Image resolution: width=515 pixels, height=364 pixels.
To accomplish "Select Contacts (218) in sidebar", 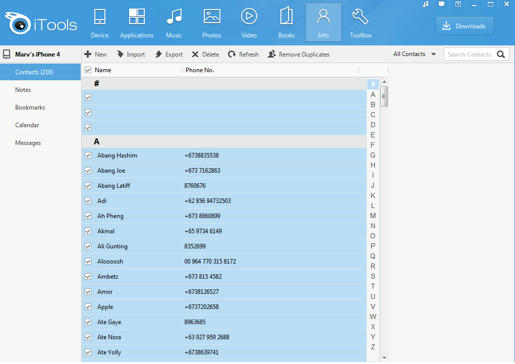I will pos(40,72).
